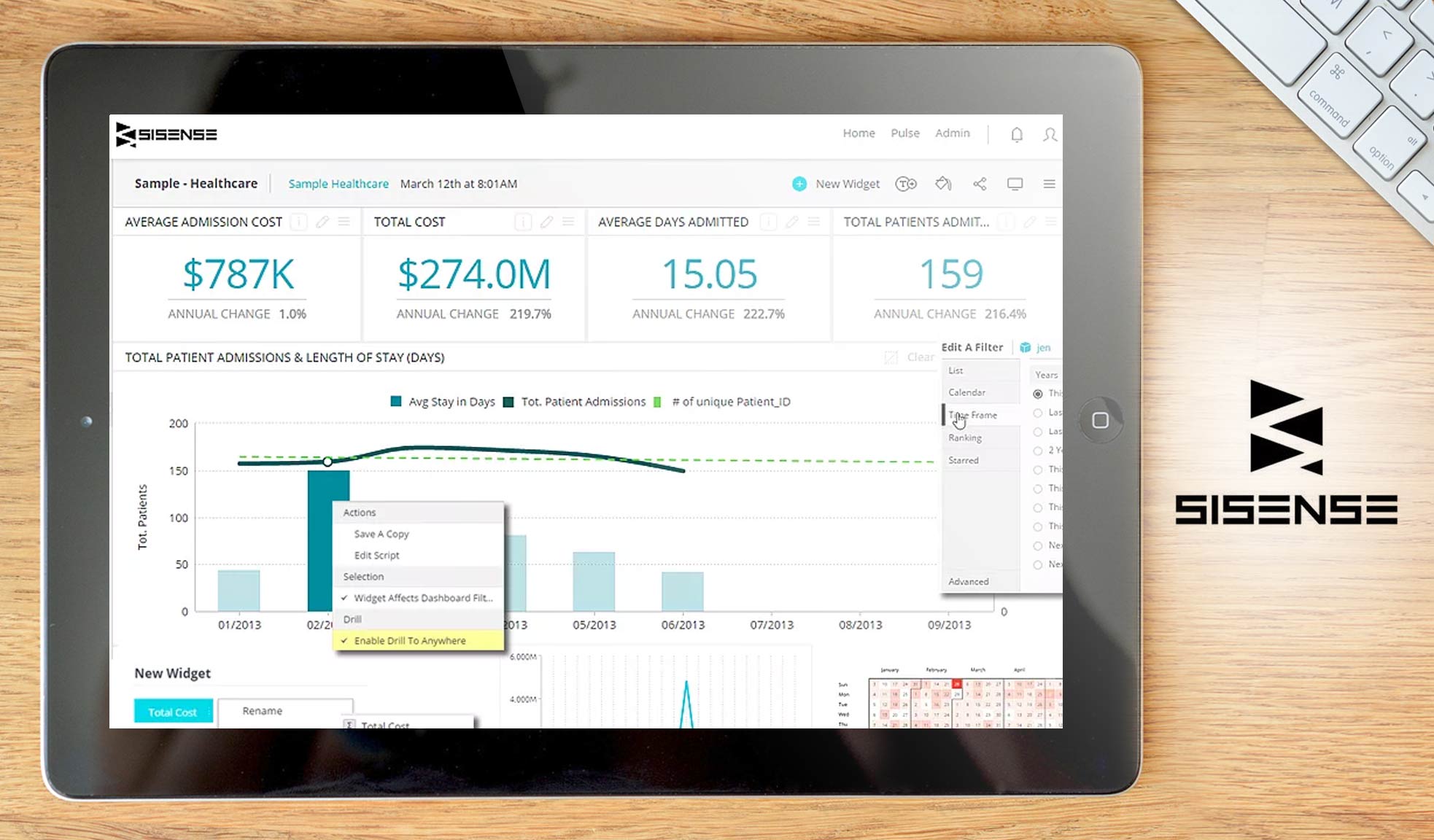Choose Save A Copy from the Actions menu
This screenshot has width=1434, height=840.
point(381,534)
